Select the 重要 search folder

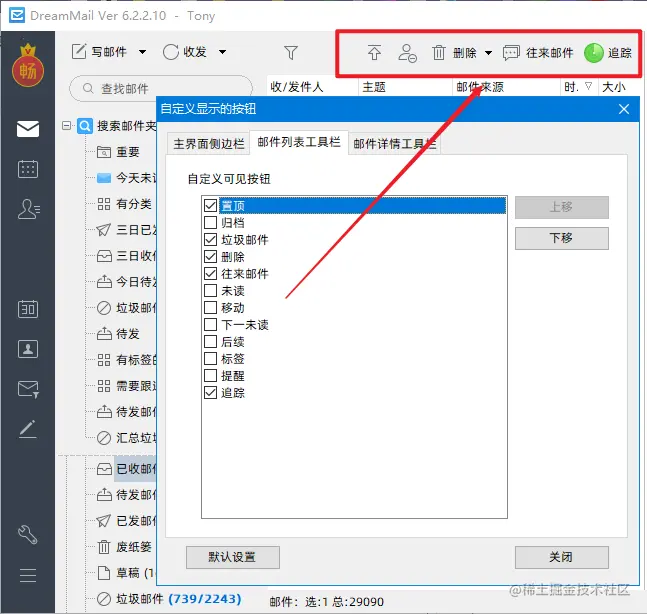point(118,152)
